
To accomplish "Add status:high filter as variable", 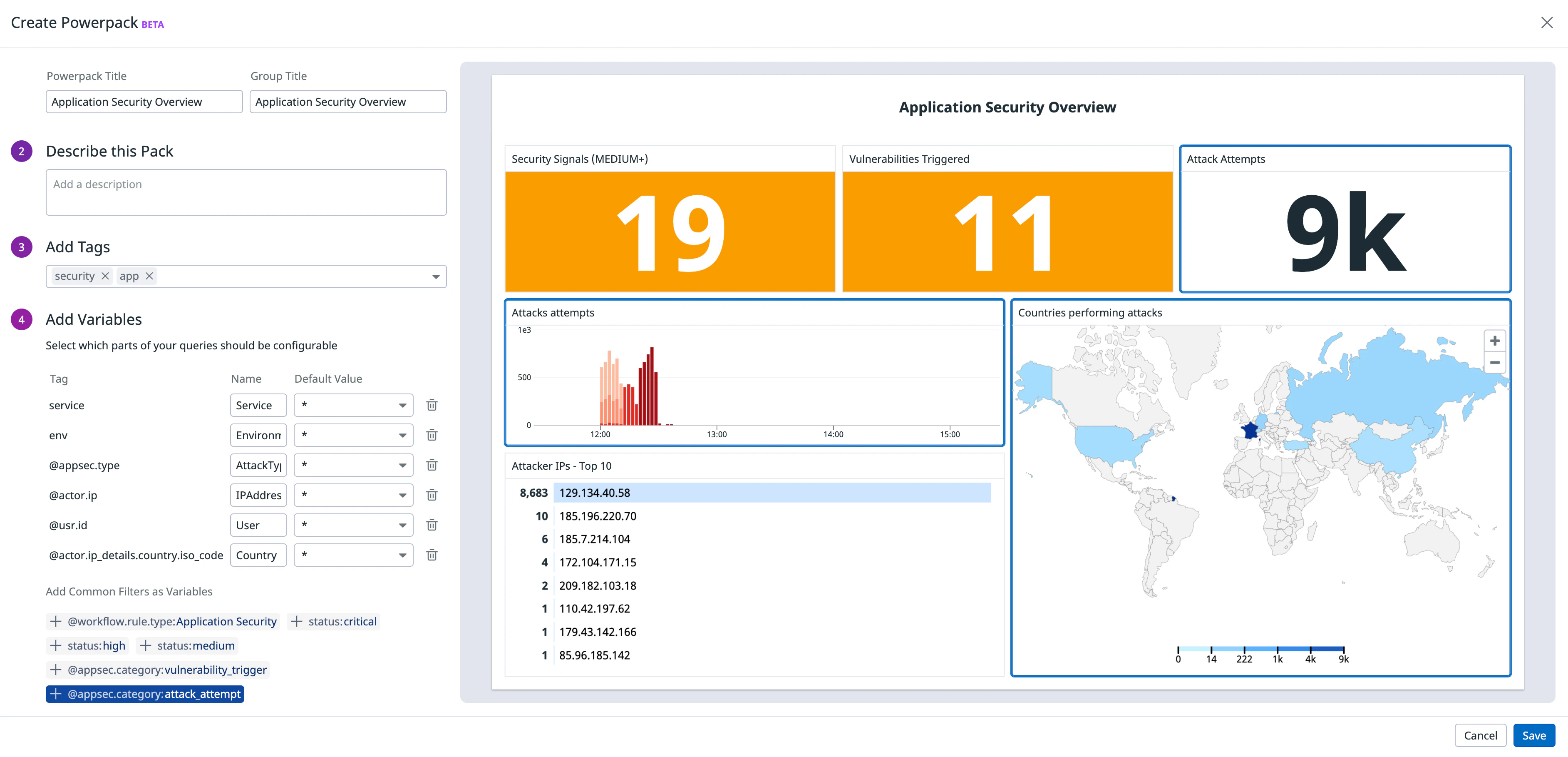I will click(x=88, y=645).
